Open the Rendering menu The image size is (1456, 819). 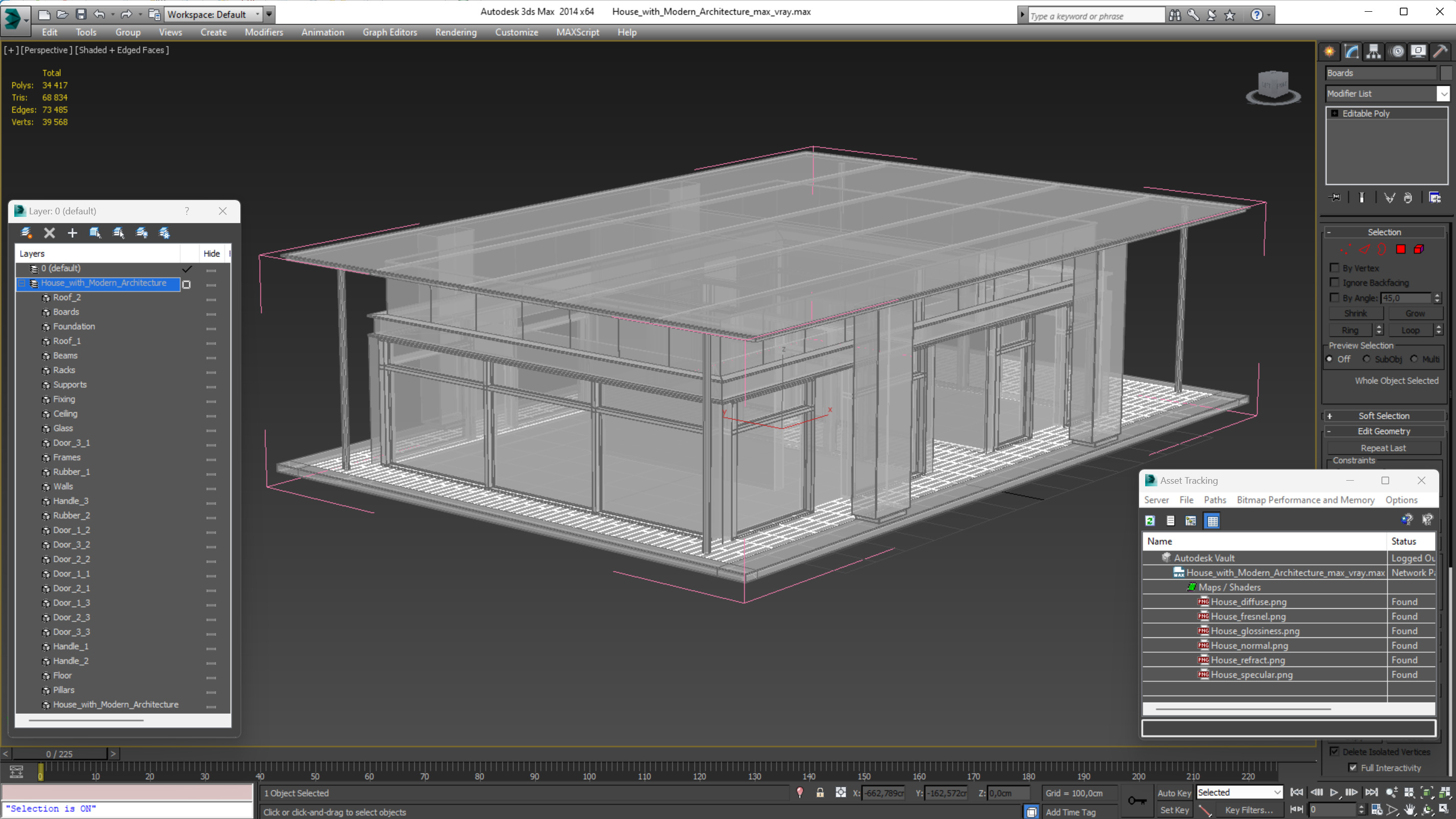tap(456, 32)
